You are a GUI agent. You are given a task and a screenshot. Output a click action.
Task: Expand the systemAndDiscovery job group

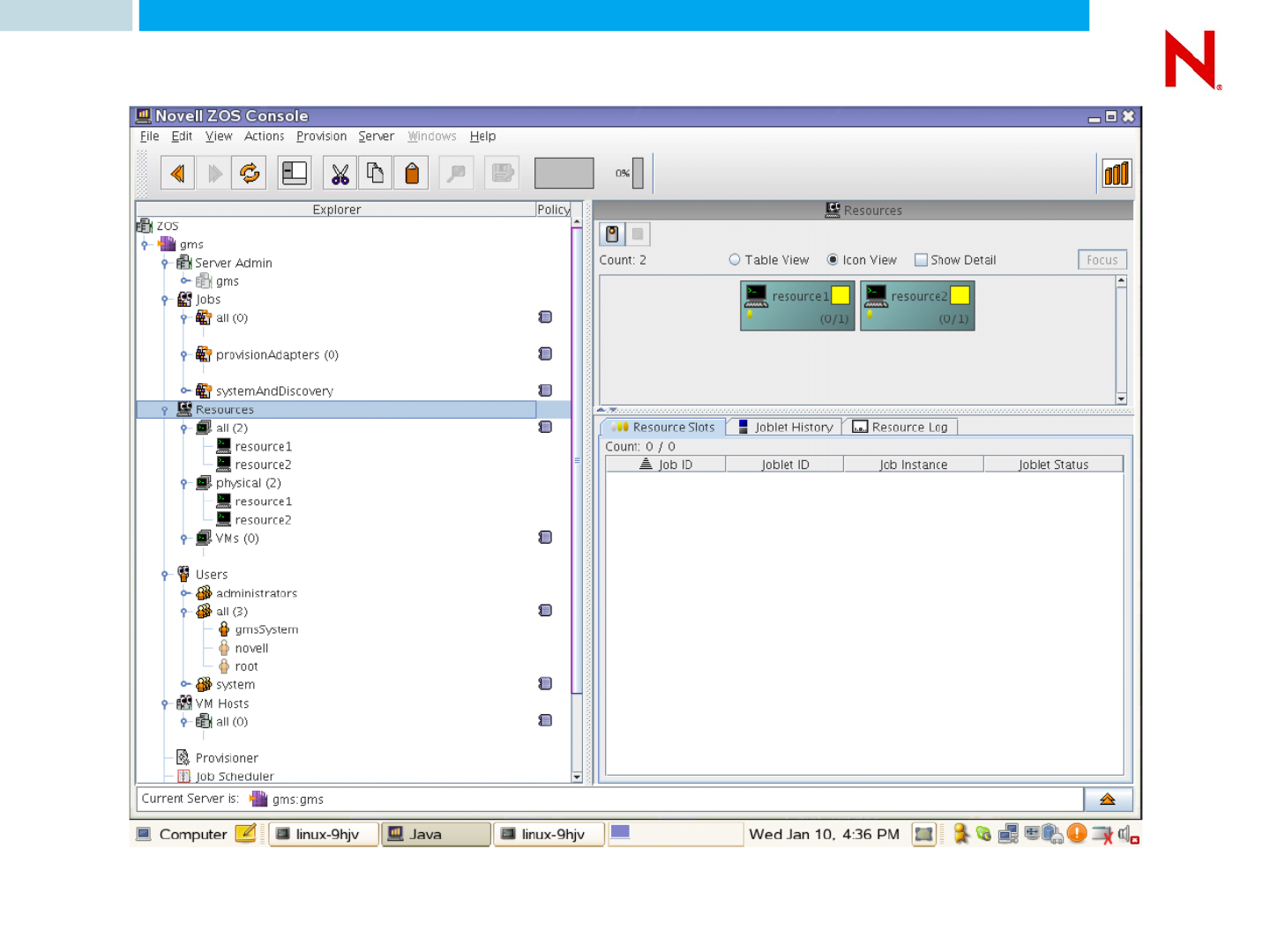point(185,390)
